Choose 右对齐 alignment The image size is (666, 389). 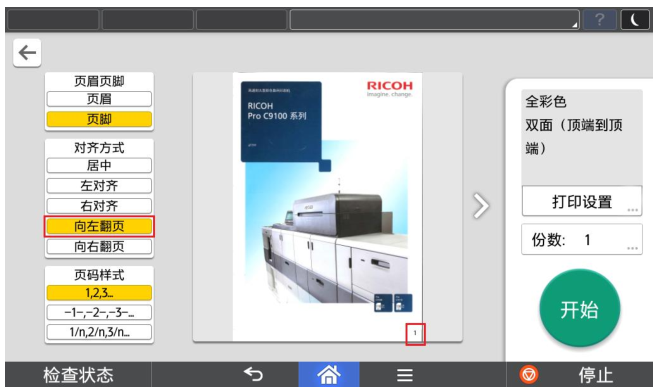click(x=99, y=206)
